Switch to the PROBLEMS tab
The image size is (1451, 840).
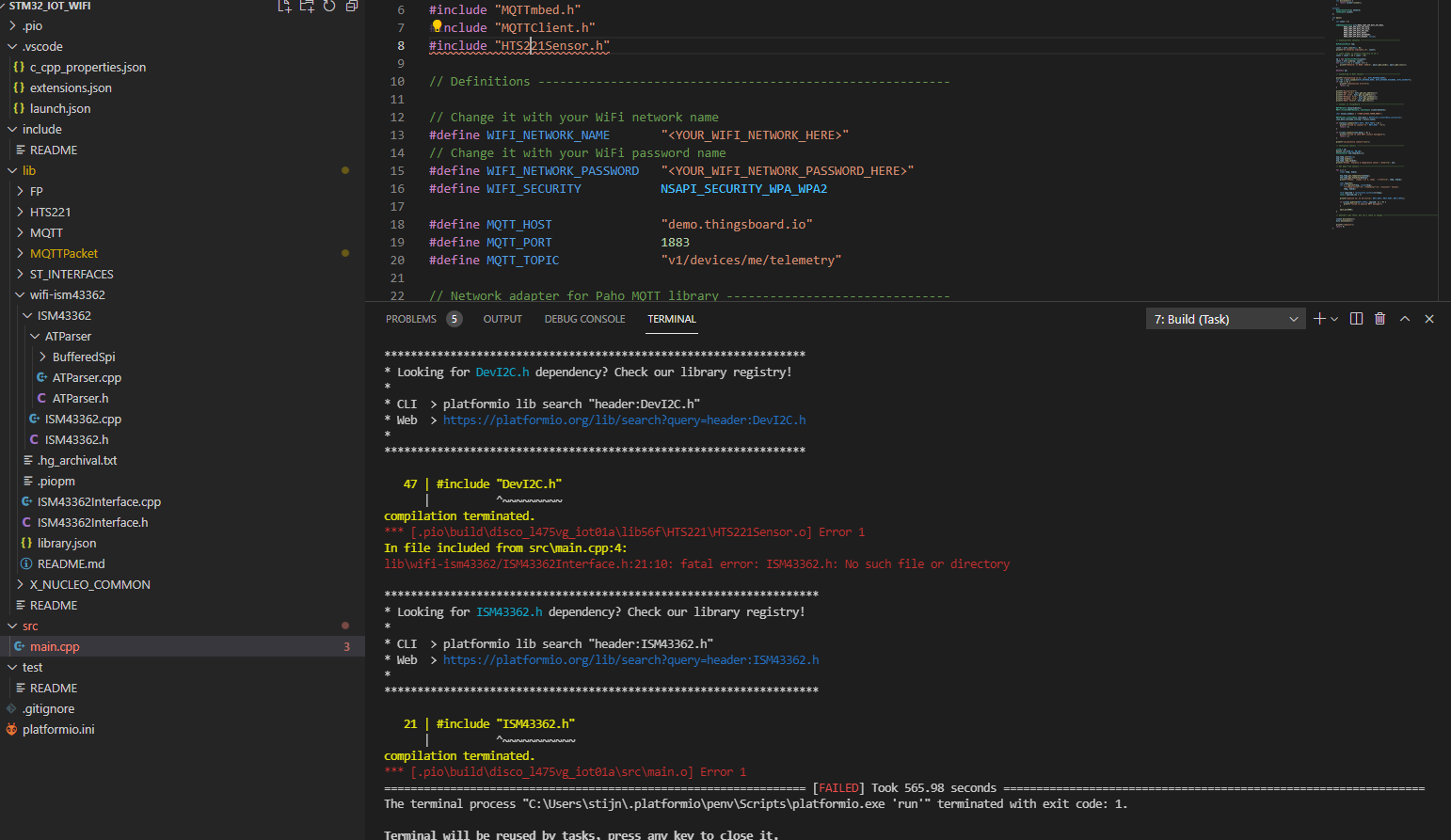411,319
